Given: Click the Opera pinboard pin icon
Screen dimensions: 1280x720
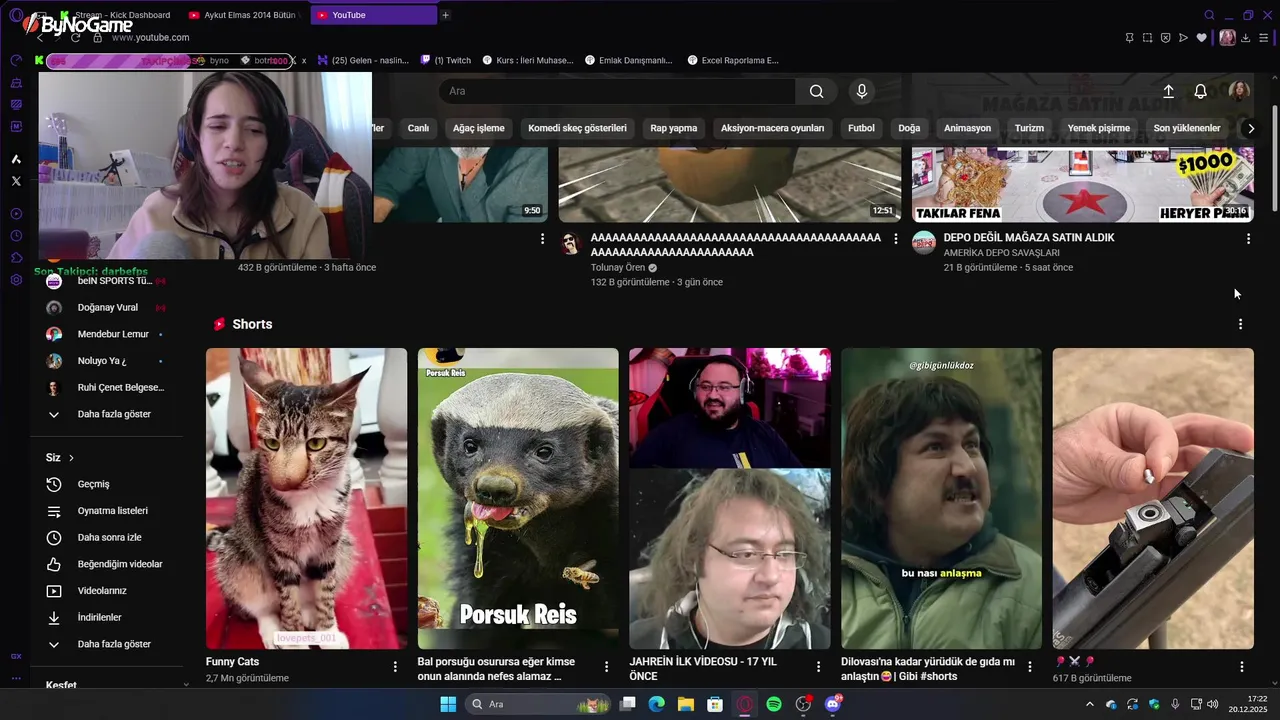Looking at the screenshot, I should (x=1129, y=38).
